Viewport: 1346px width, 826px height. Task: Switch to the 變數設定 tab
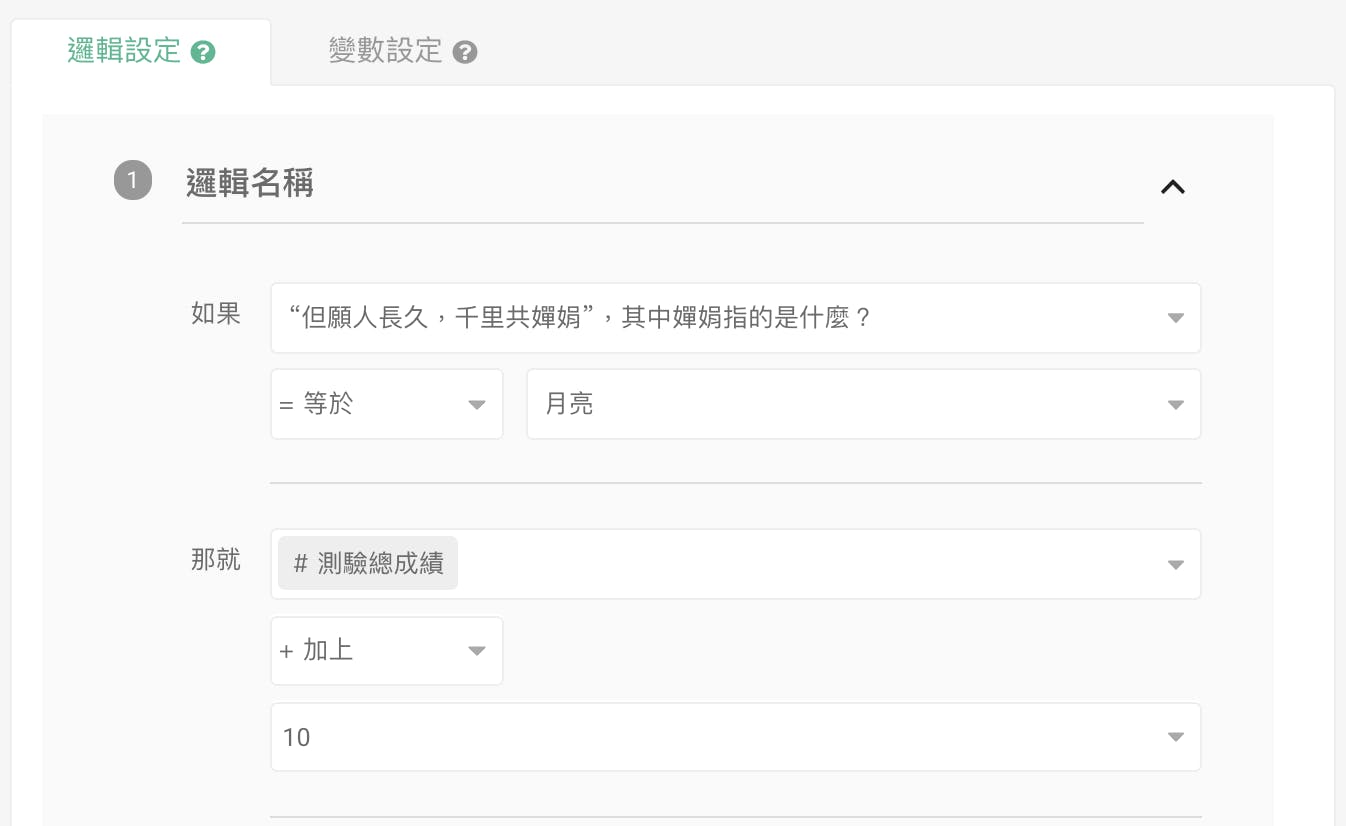(386, 51)
